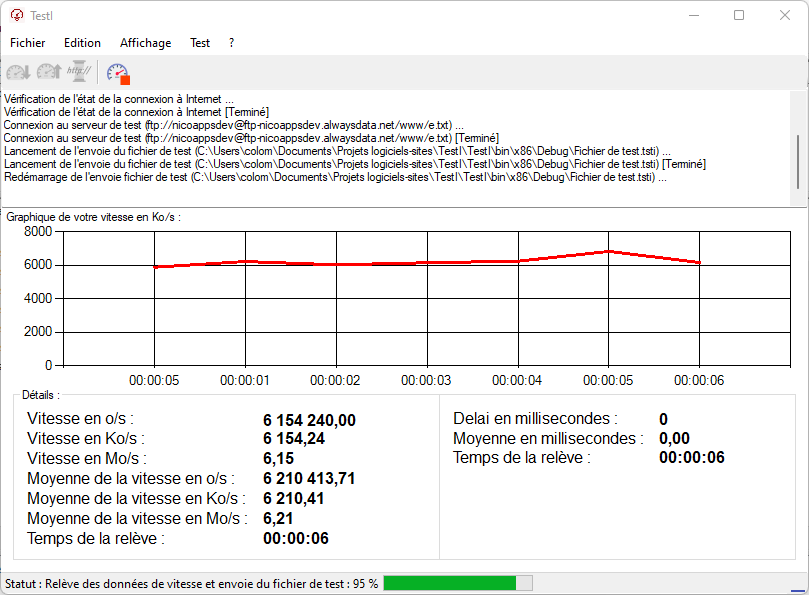Click the download speed test icon
This screenshot has width=809, height=595.
pyautogui.click(x=18, y=72)
